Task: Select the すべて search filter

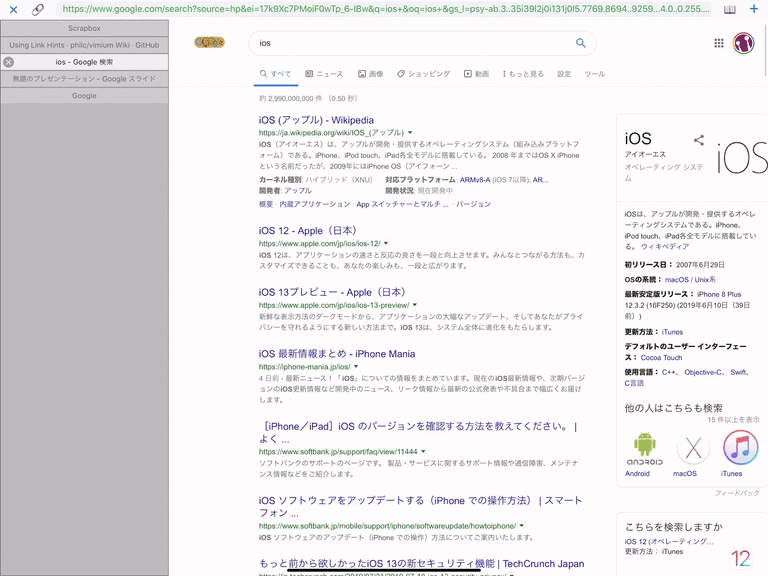Action: (275, 74)
